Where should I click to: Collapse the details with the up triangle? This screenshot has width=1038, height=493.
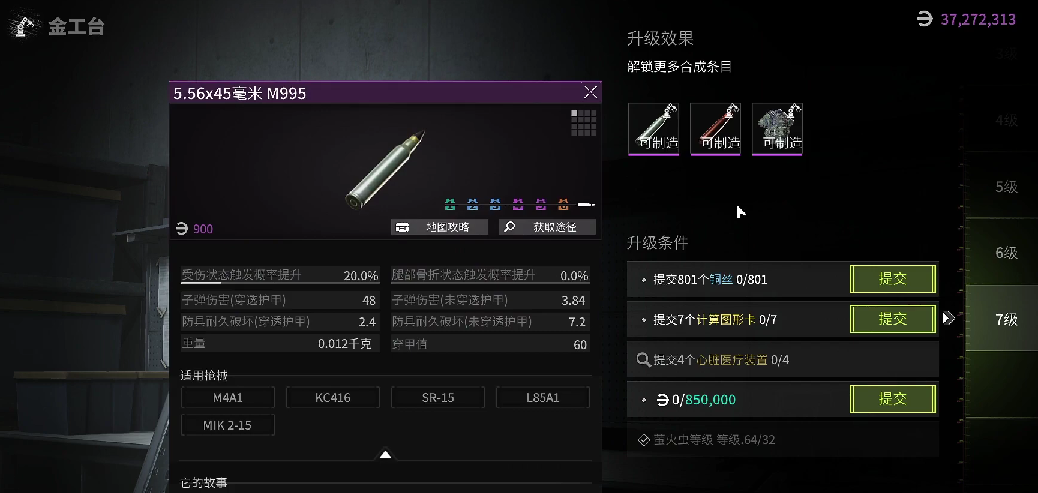385,455
